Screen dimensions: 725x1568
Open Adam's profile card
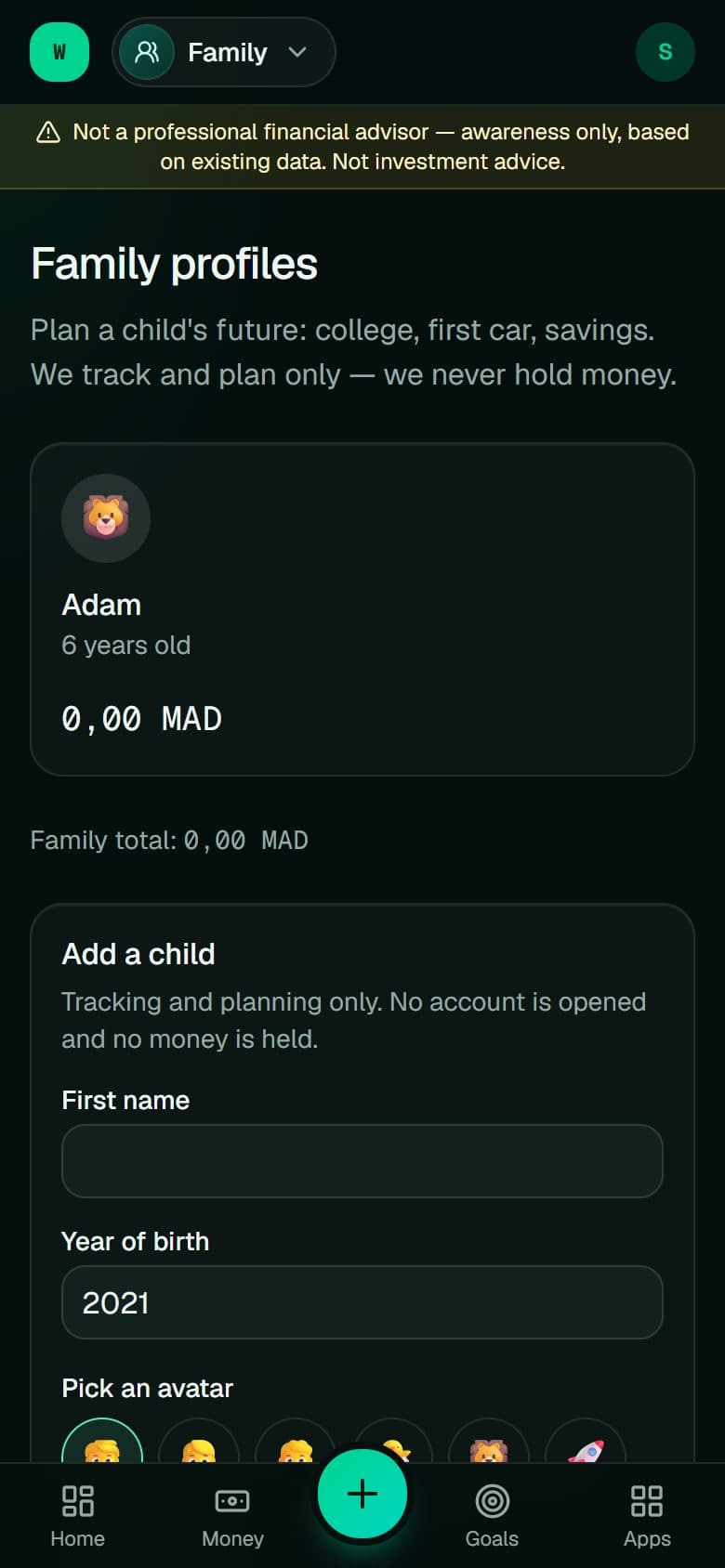[362, 609]
